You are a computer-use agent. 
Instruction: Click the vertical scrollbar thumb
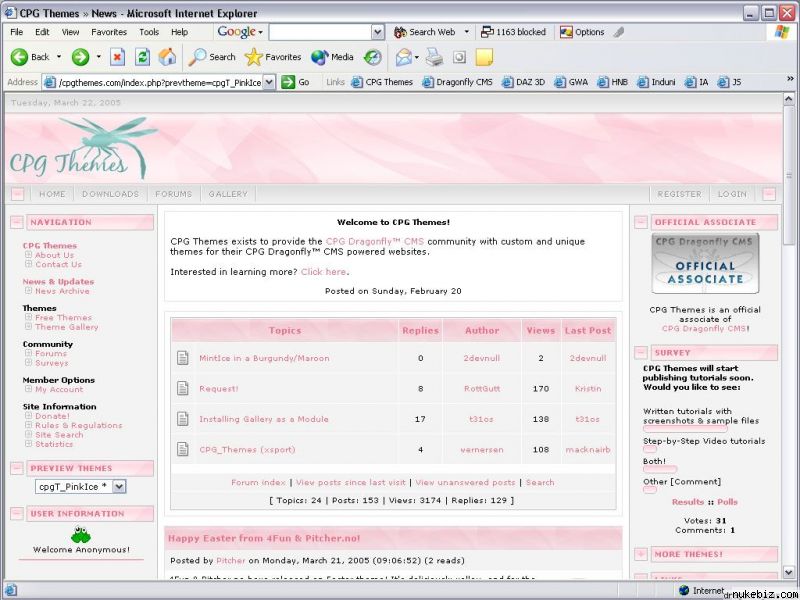[789, 175]
